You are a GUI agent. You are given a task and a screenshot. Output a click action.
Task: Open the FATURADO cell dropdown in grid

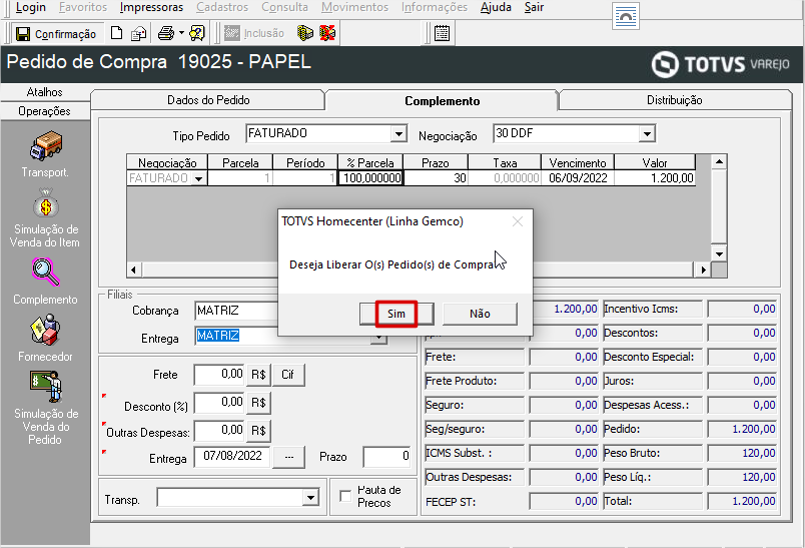[199, 179]
